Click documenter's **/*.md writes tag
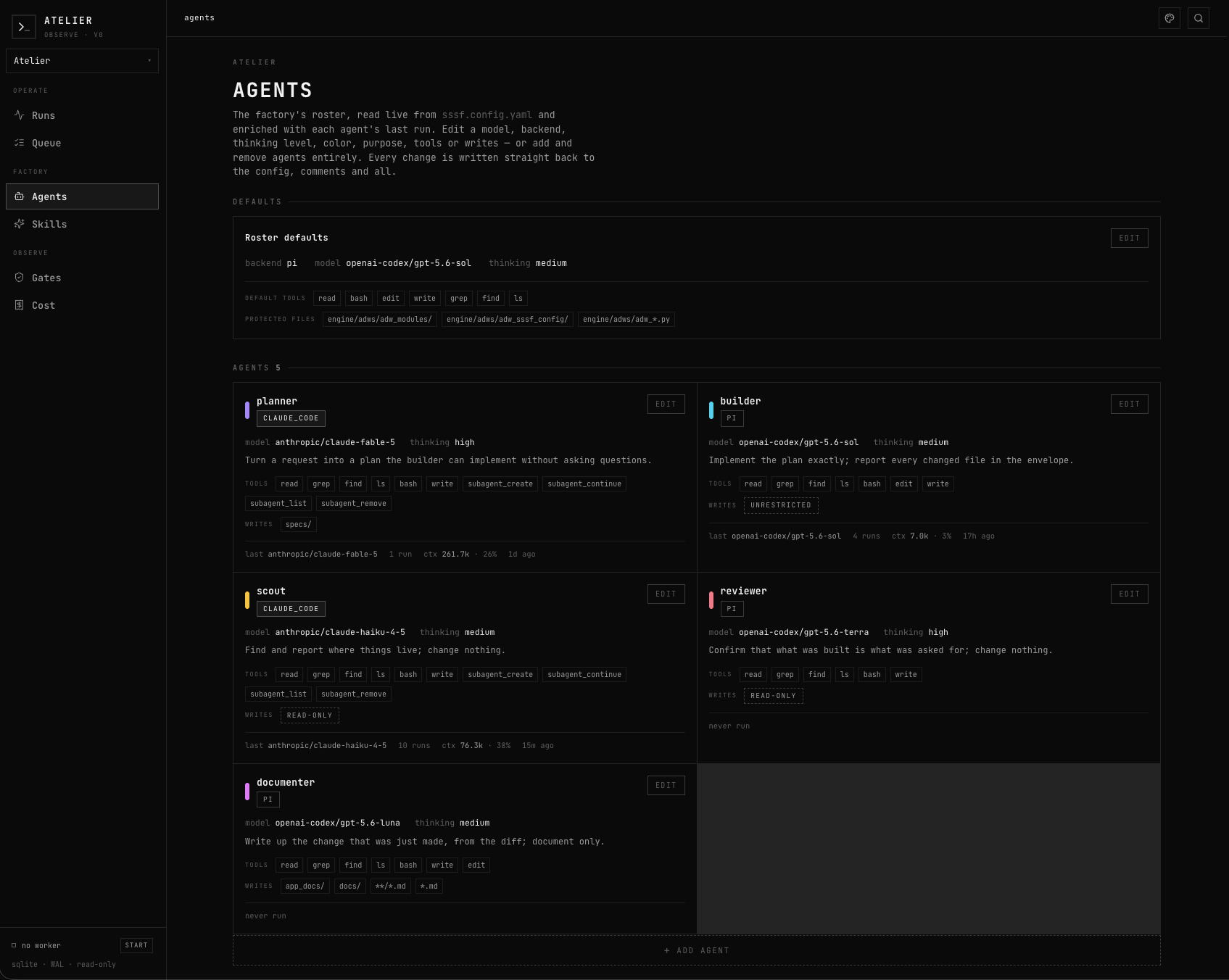This screenshot has height=980, width=1229. [x=391, y=886]
